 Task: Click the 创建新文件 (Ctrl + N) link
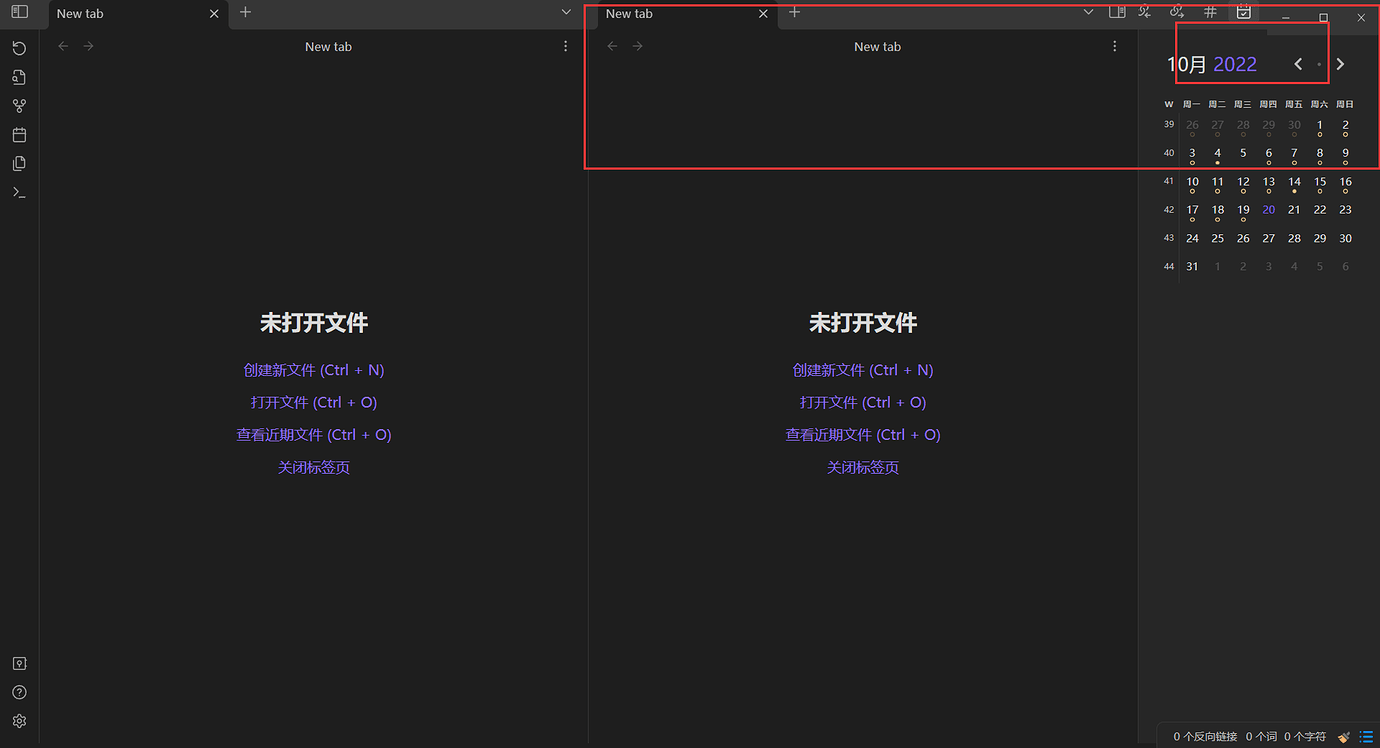313,370
